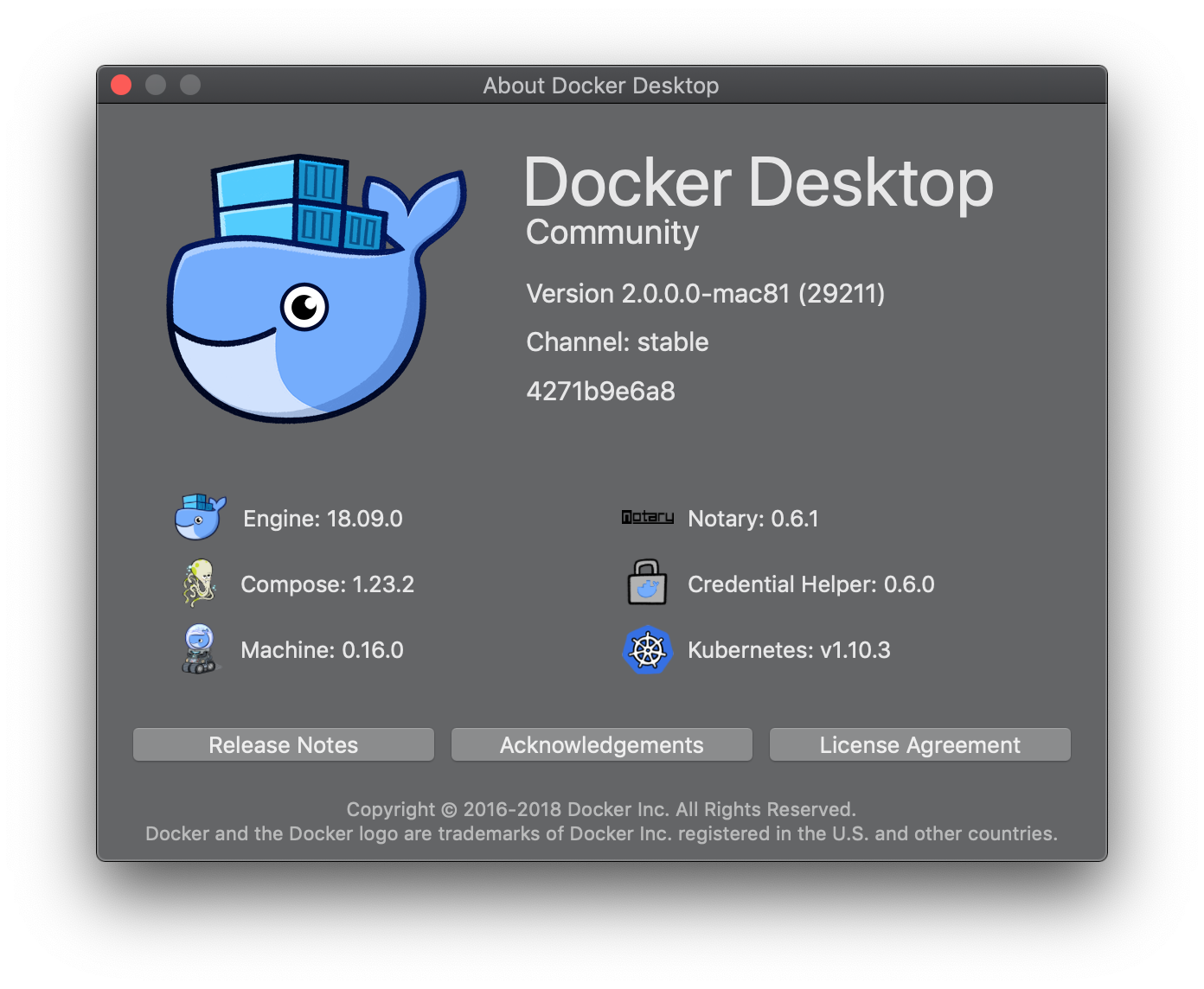Click the Engine: 18.09.0 text
The image size is (1204, 989).
coord(323,518)
